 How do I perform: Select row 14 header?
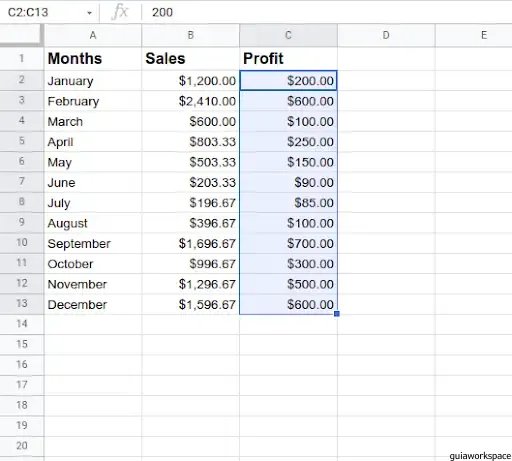pos(22,324)
